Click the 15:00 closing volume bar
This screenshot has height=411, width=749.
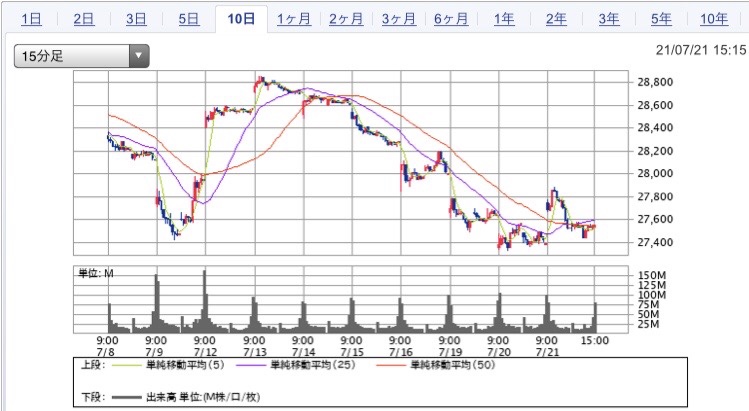click(x=595, y=318)
